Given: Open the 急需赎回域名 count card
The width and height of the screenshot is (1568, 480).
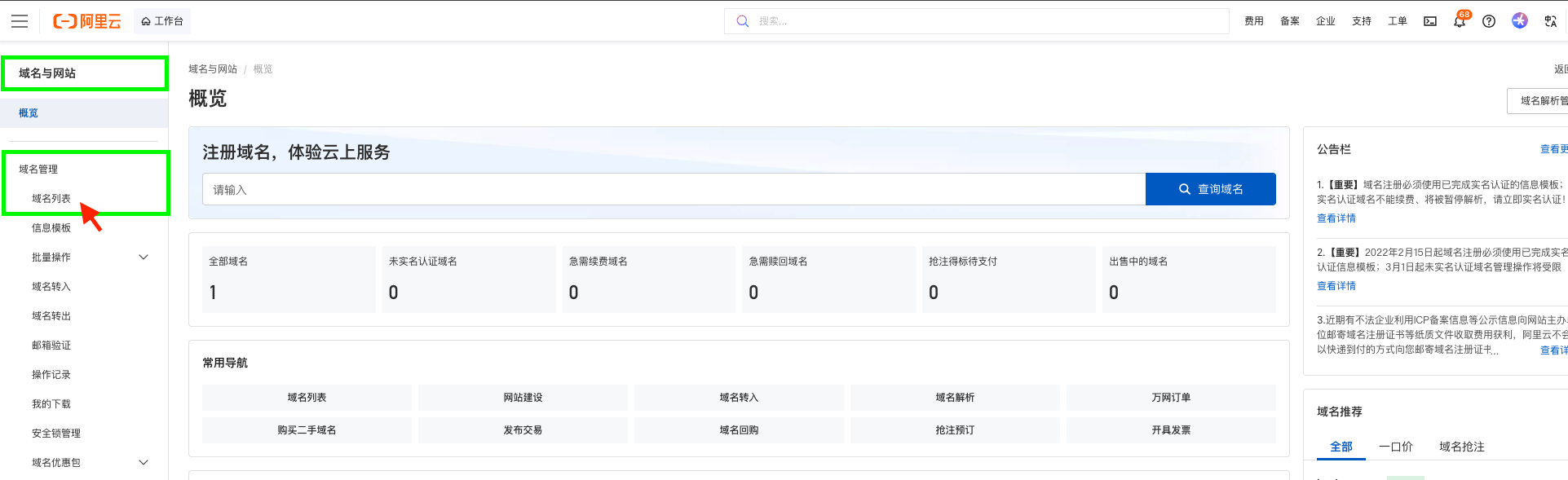Looking at the screenshot, I should [x=829, y=280].
